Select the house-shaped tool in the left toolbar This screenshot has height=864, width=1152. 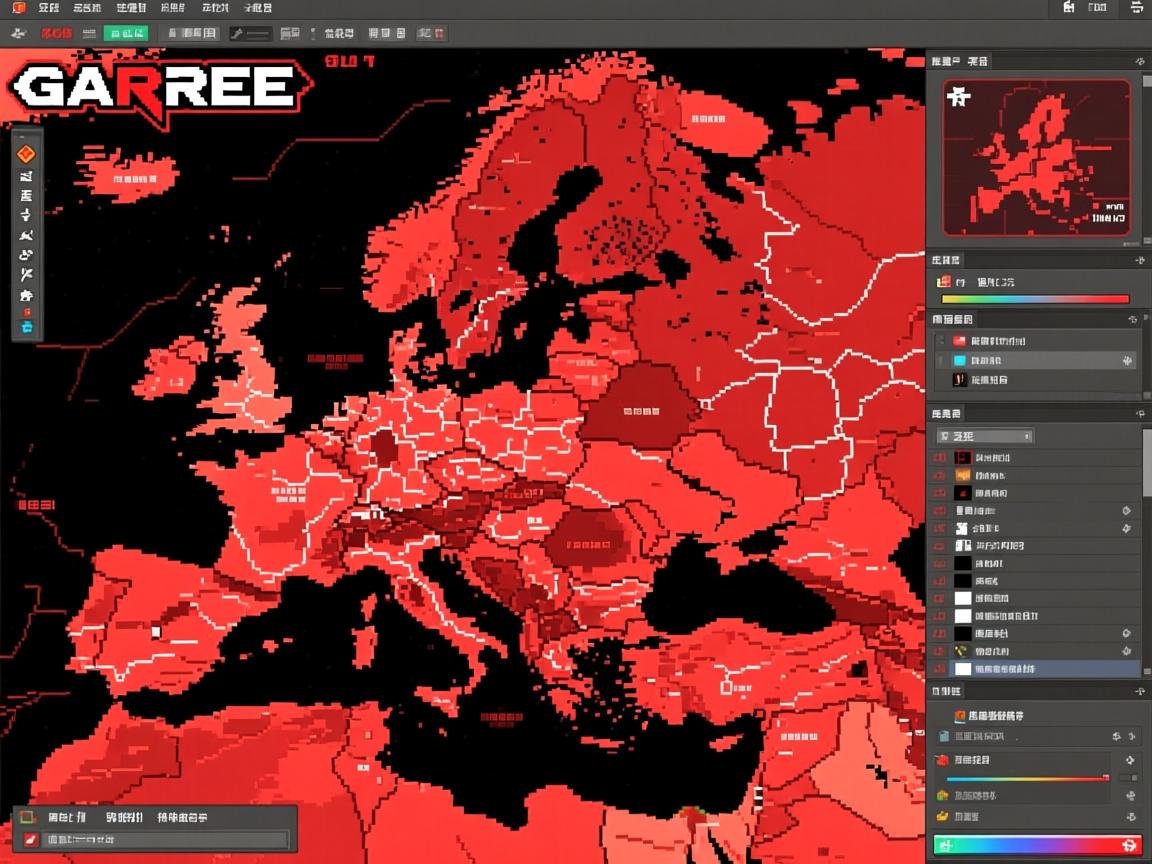26,296
